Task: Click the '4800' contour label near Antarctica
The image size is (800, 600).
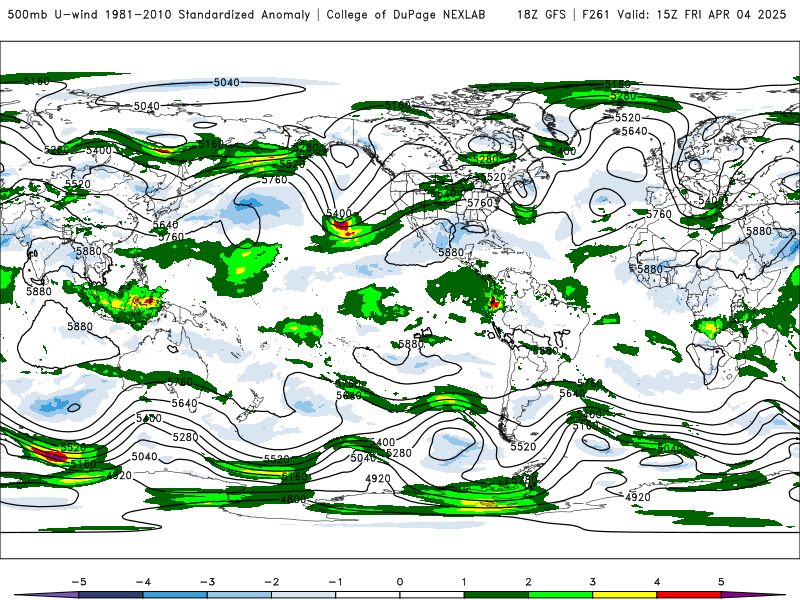Action: [293, 499]
